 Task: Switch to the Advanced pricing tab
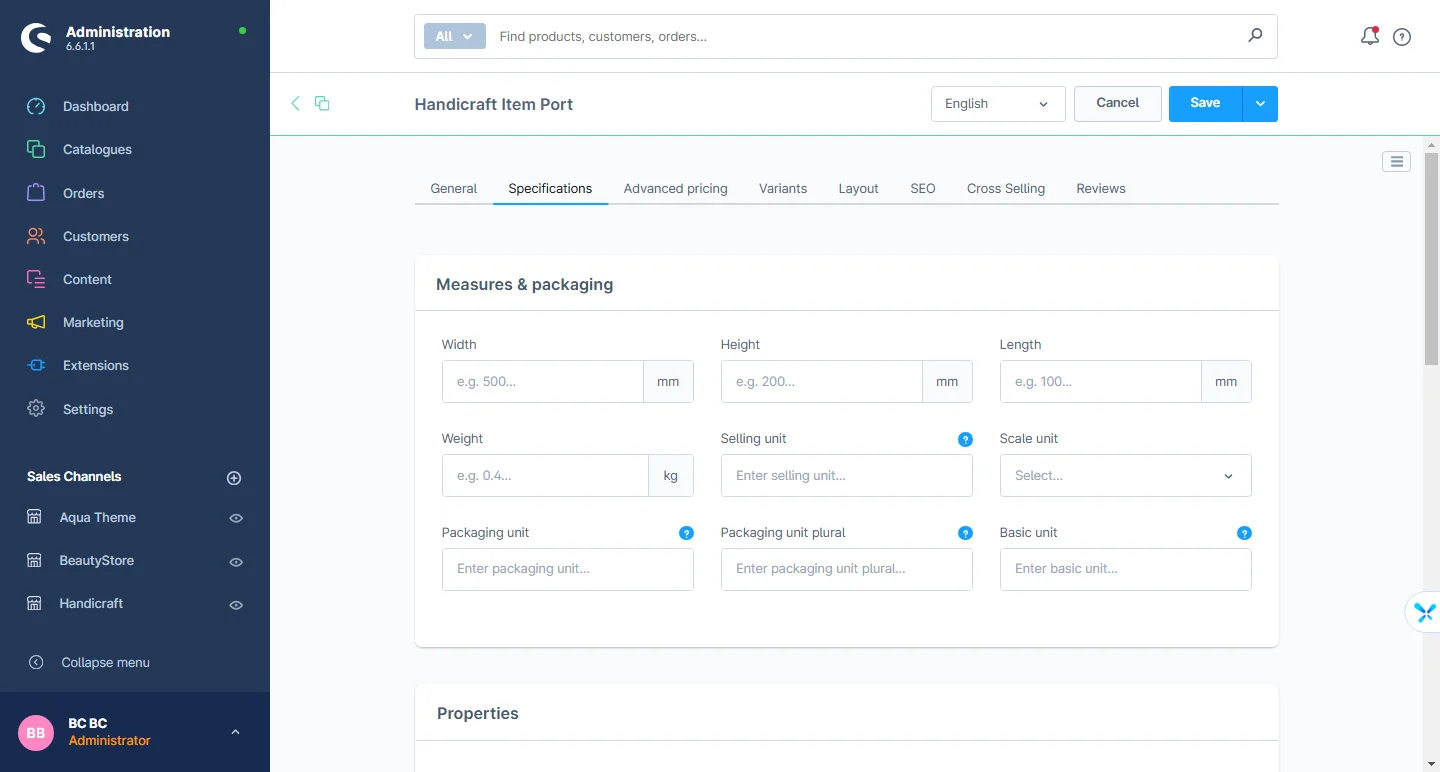coord(675,188)
